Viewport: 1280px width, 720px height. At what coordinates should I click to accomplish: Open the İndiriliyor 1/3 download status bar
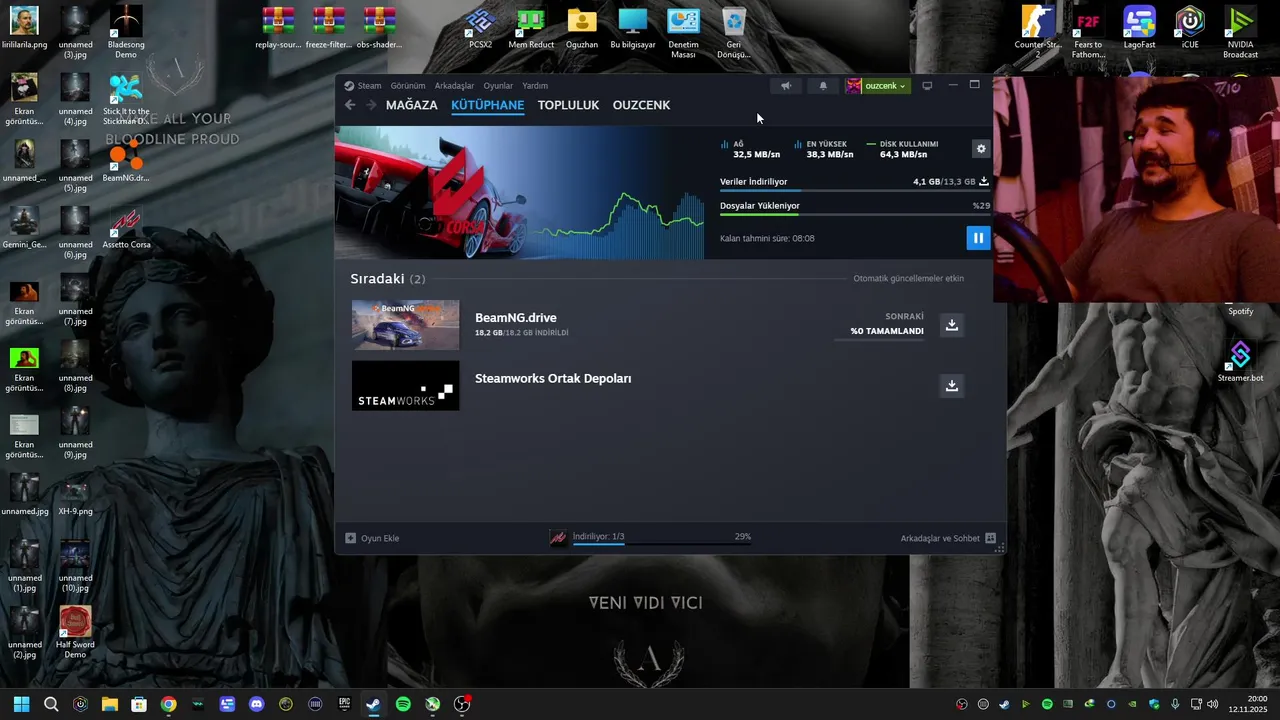[x=650, y=538]
